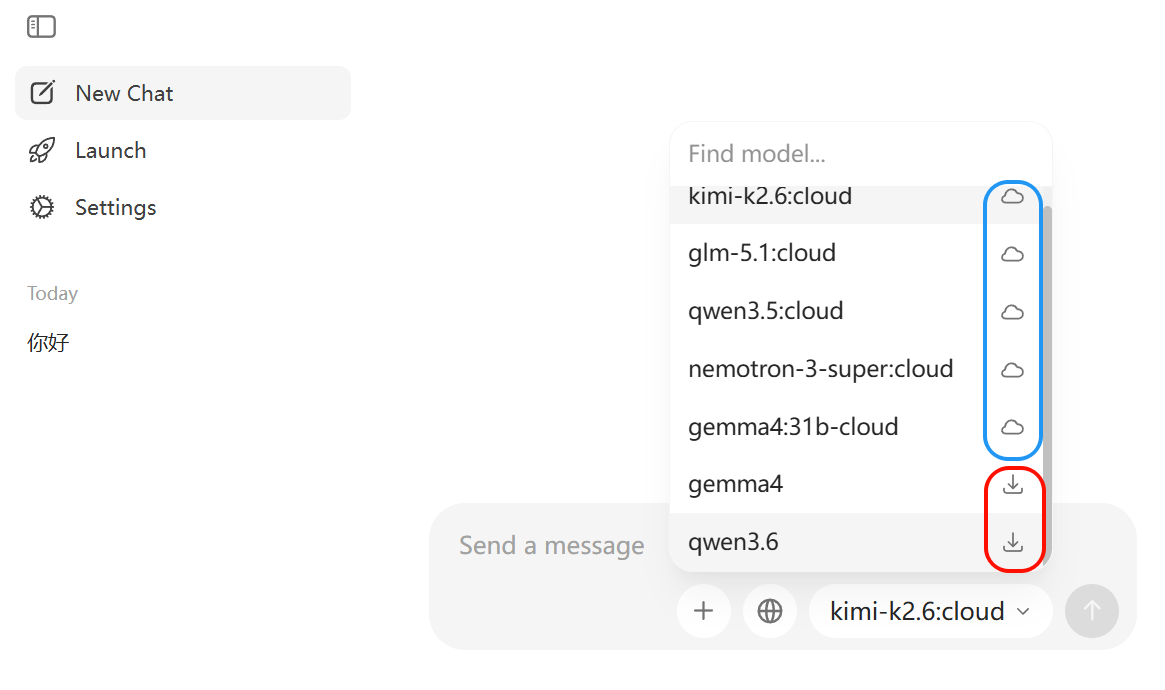Click the New Chat compose icon
1165x690 pixels.
coord(42,93)
